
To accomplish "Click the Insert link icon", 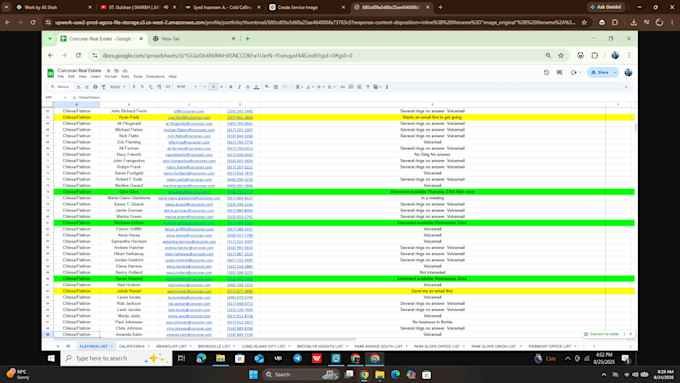I will pos(343,87).
